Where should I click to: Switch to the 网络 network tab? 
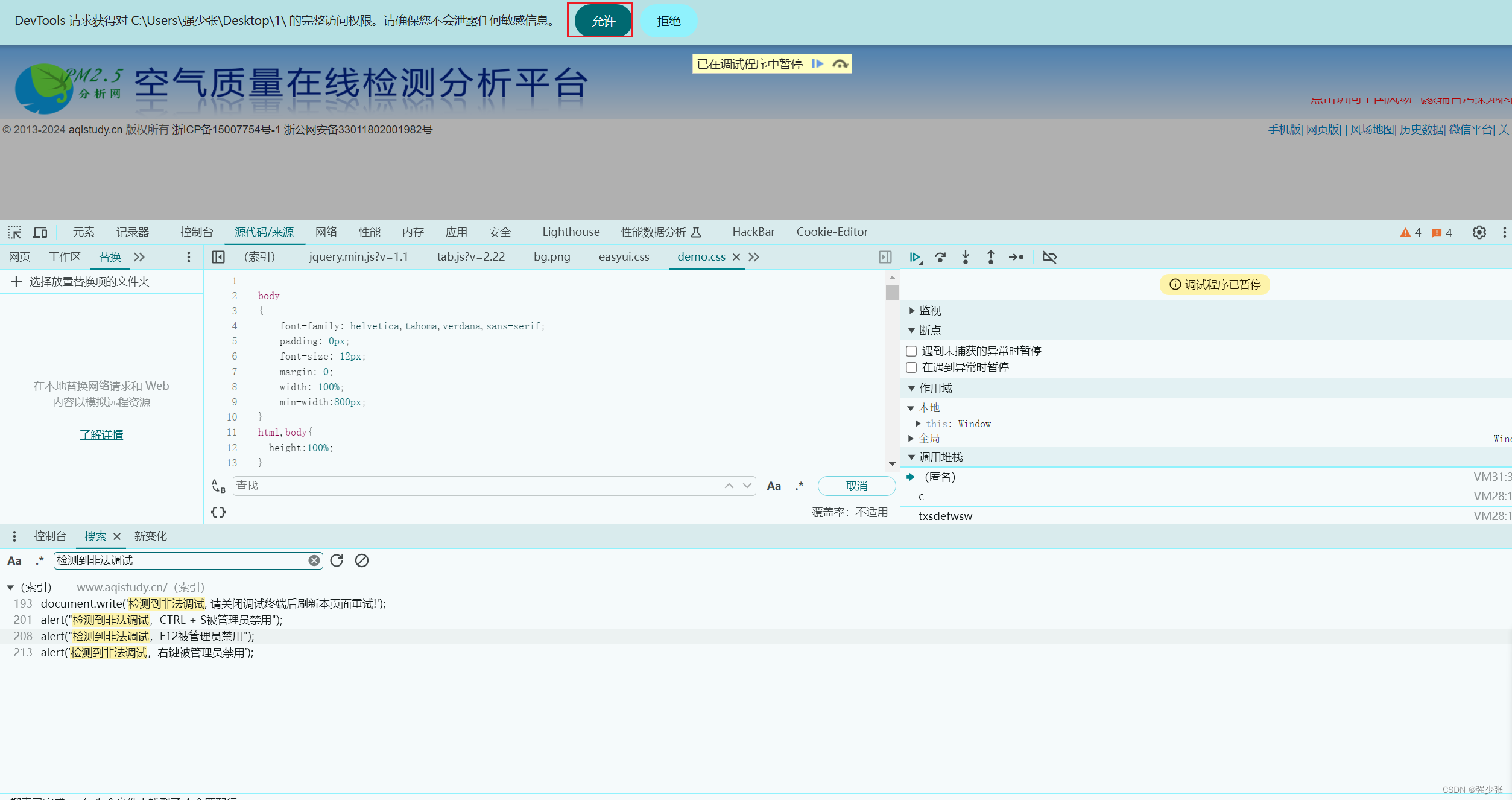click(326, 232)
